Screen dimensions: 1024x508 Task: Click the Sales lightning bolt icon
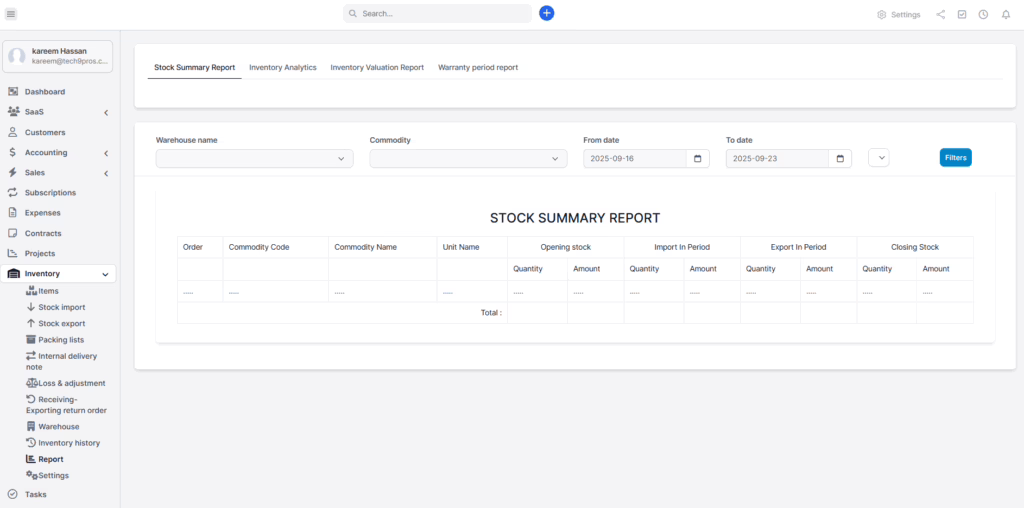tap(12, 172)
